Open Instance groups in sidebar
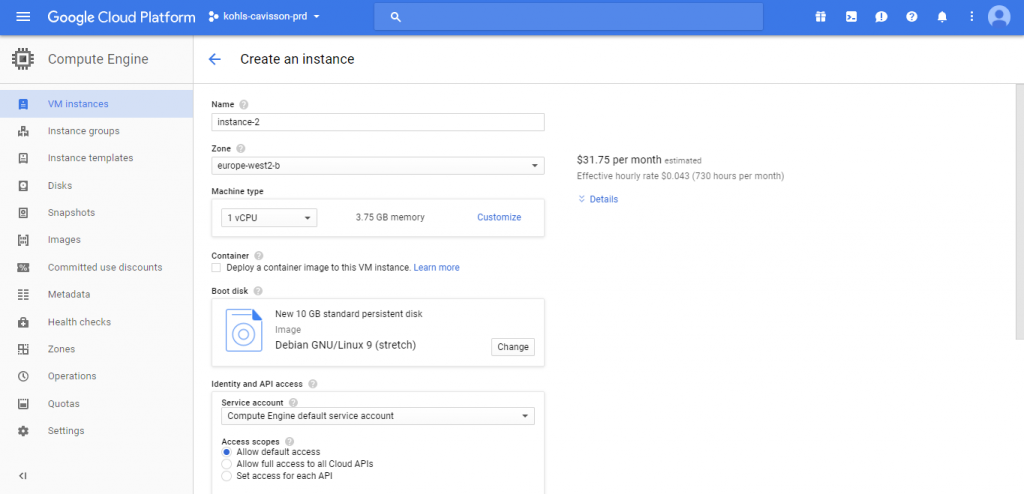Viewport: 1024px width, 494px height. [x=83, y=131]
